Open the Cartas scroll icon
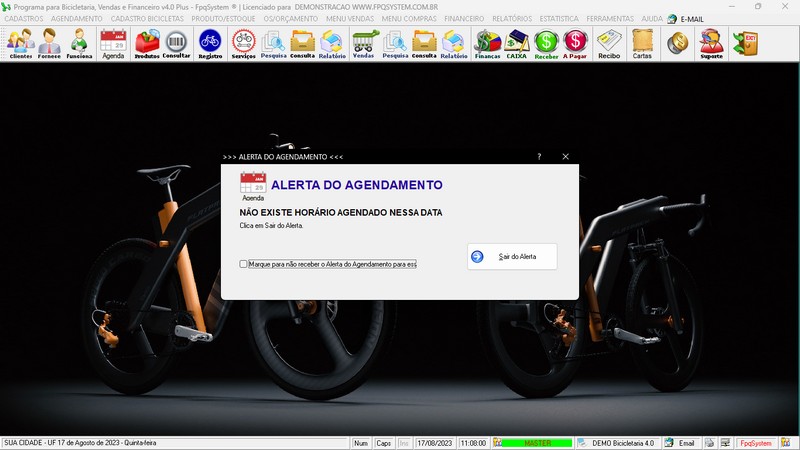Image resolution: width=800 pixels, height=450 pixels. click(642, 44)
